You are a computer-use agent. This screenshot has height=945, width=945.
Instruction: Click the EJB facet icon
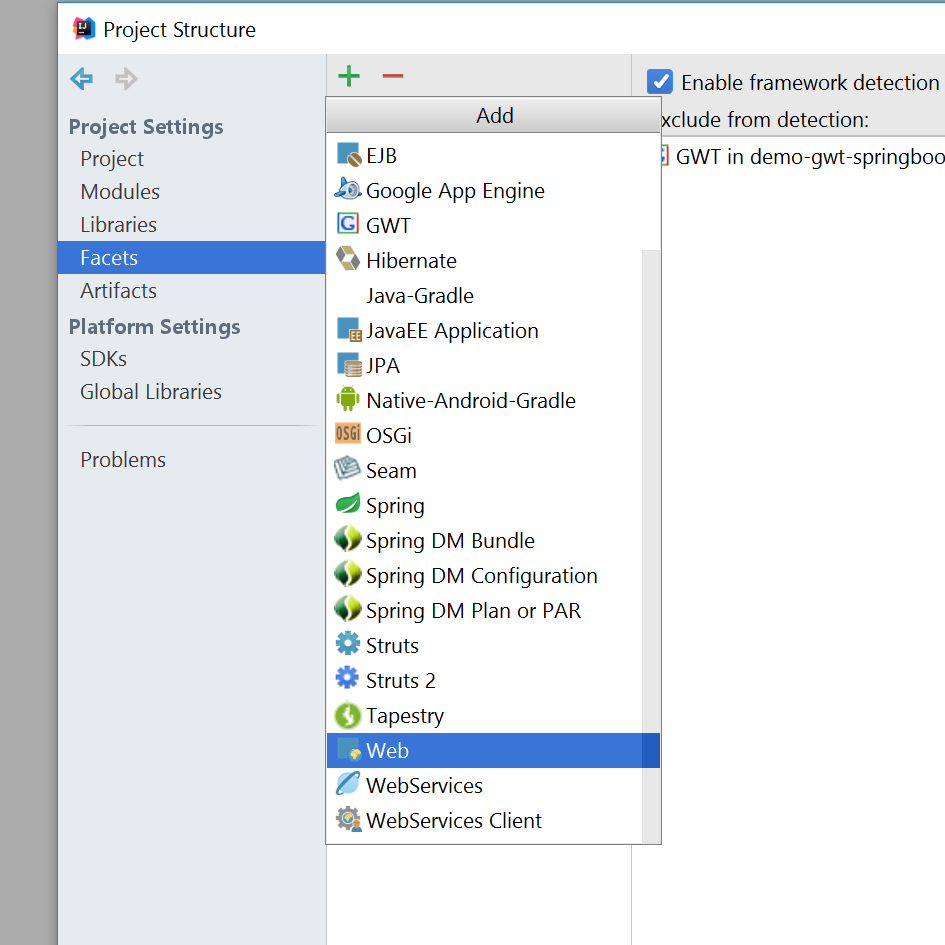(x=348, y=155)
